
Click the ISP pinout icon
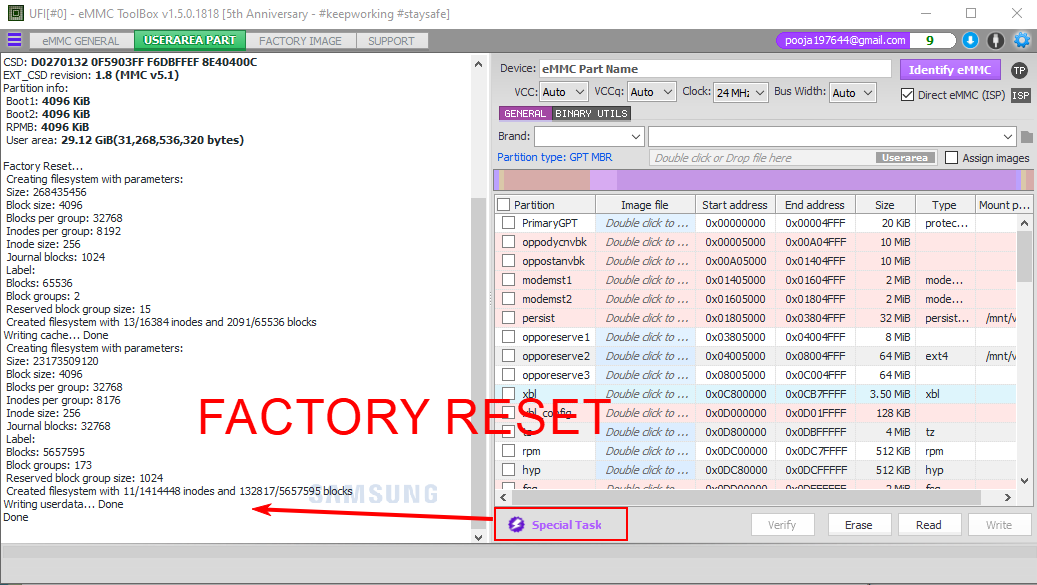click(1020, 95)
